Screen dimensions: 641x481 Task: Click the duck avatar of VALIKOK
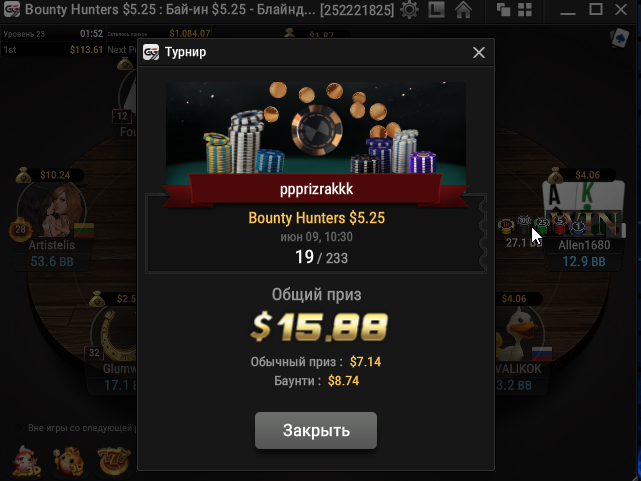[x=518, y=333]
